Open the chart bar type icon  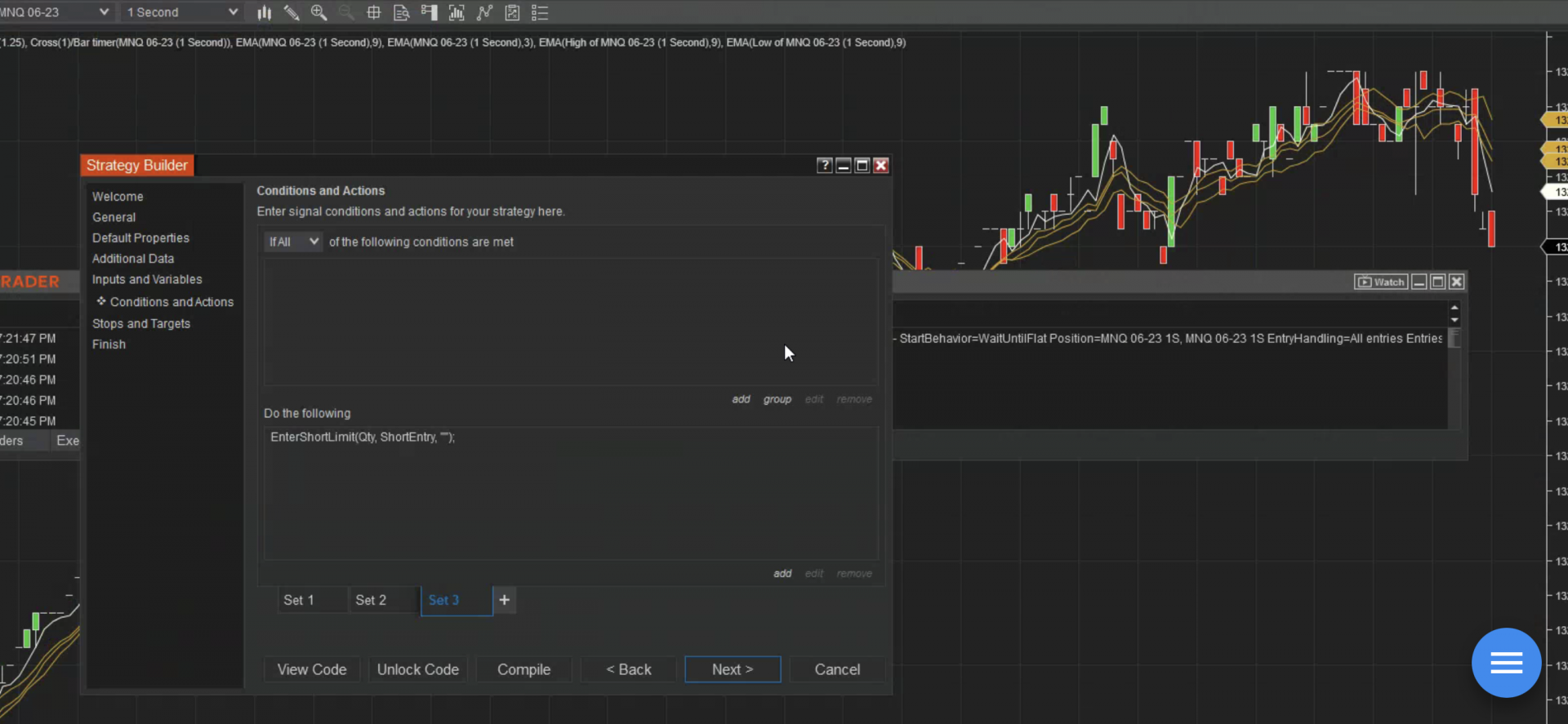point(265,12)
